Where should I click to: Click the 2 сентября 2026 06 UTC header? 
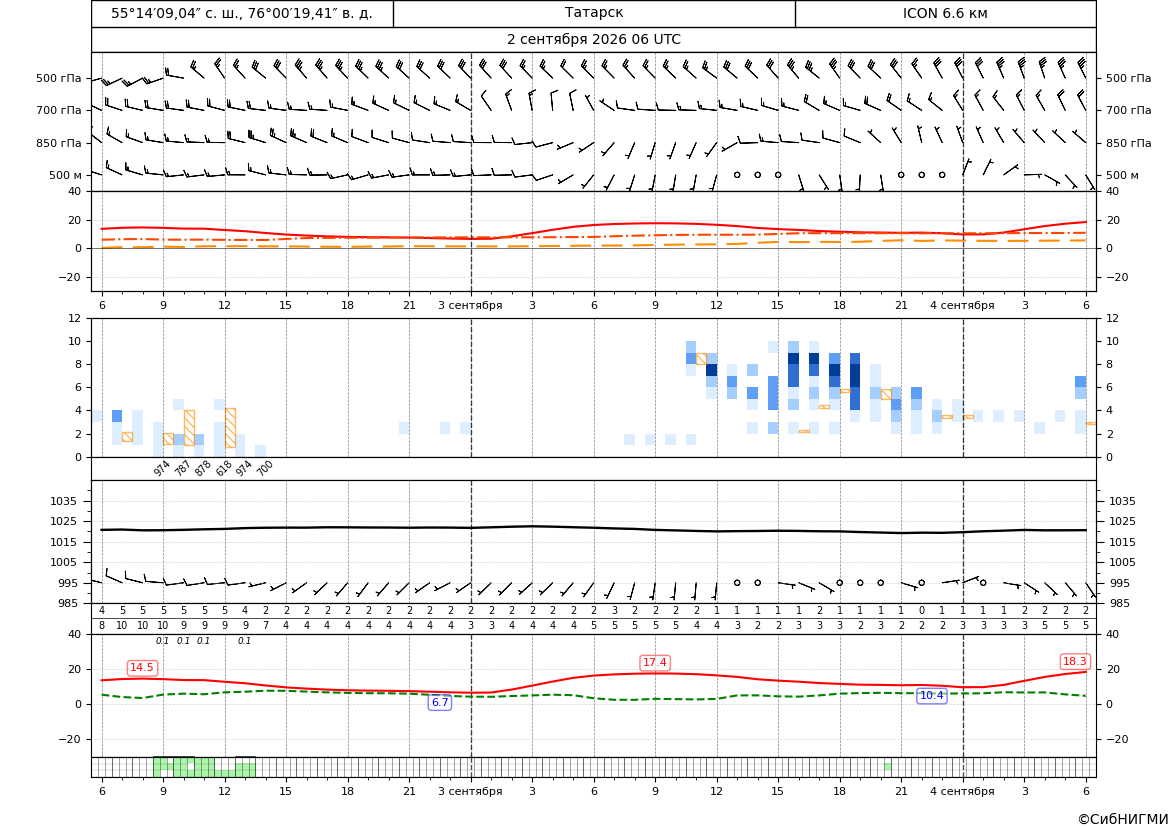[x=593, y=40]
